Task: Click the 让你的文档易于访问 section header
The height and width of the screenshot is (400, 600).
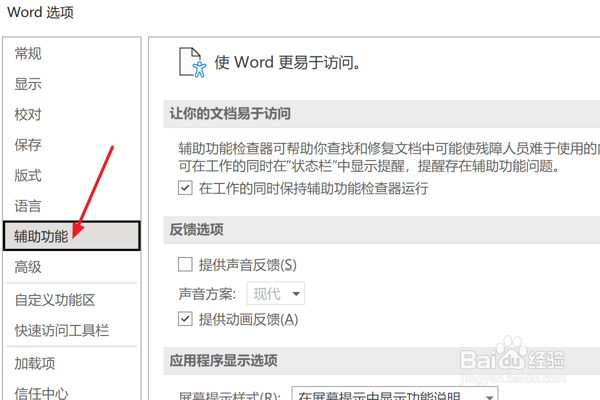Action: pyautogui.click(x=230, y=114)
